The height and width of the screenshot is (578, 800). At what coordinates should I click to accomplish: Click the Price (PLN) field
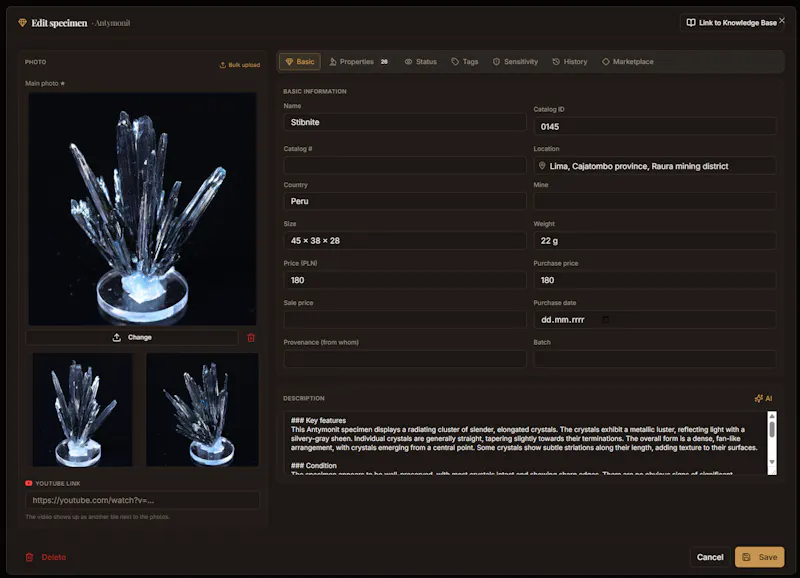pos(405,280)
